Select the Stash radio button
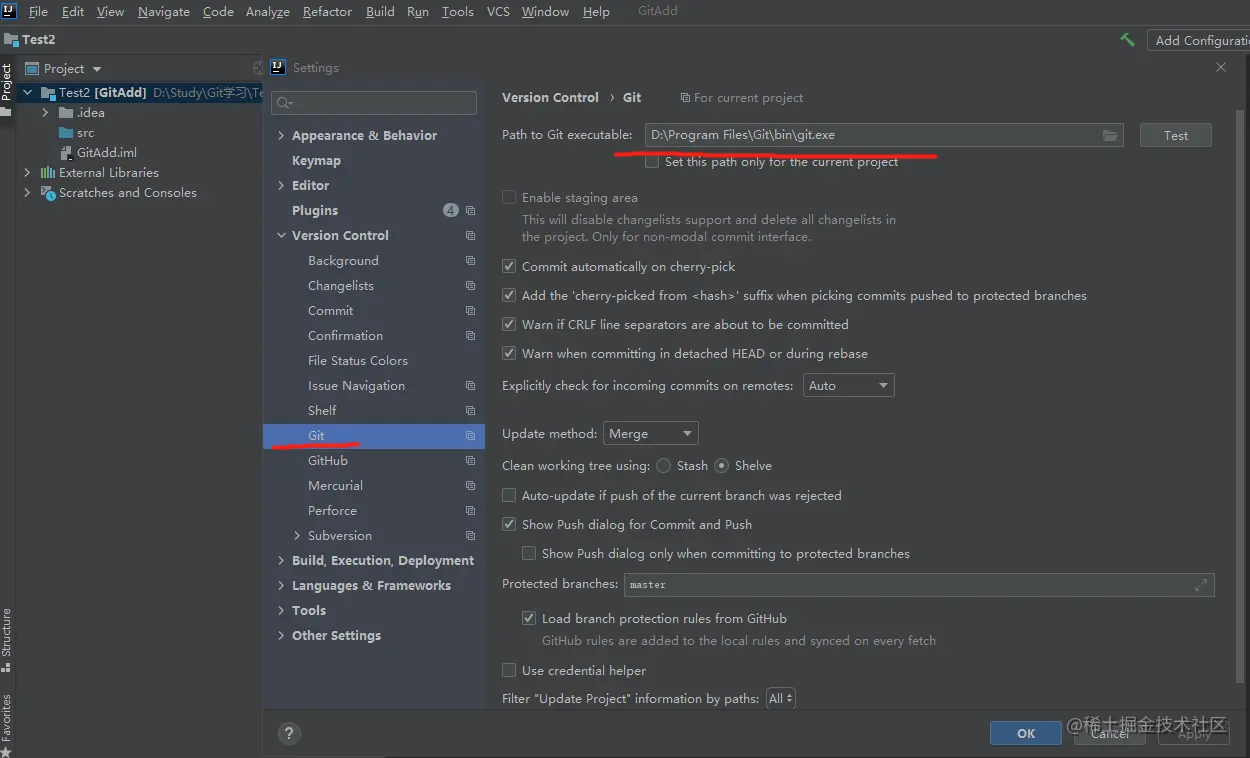 point(664,466)
